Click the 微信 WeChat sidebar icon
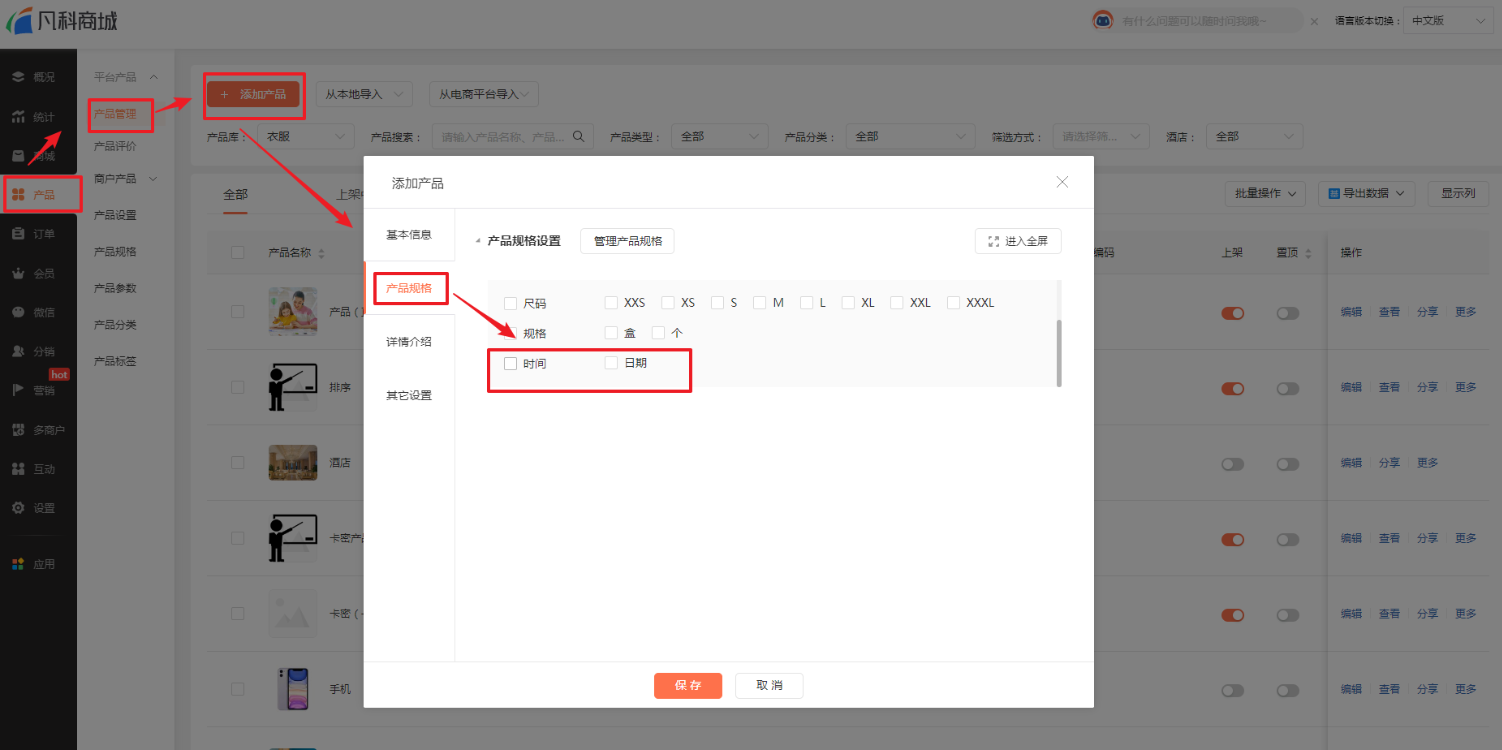The width and height of the screenshot is (1502, 750). pos(18,312)
